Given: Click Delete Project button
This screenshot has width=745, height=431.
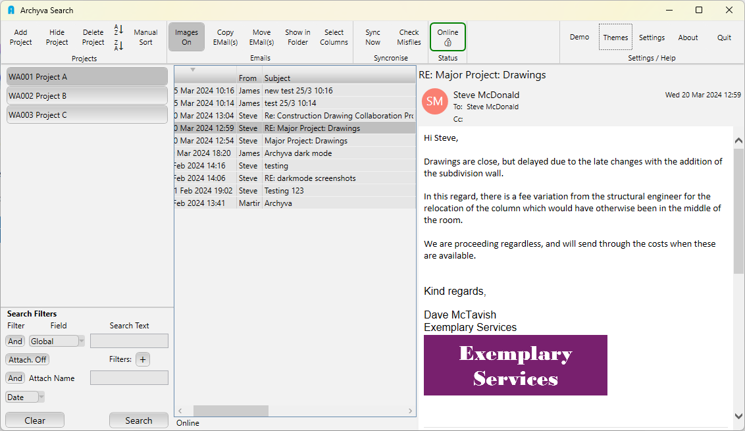Looking at the screenshot, I should click(x=93, y=37).
